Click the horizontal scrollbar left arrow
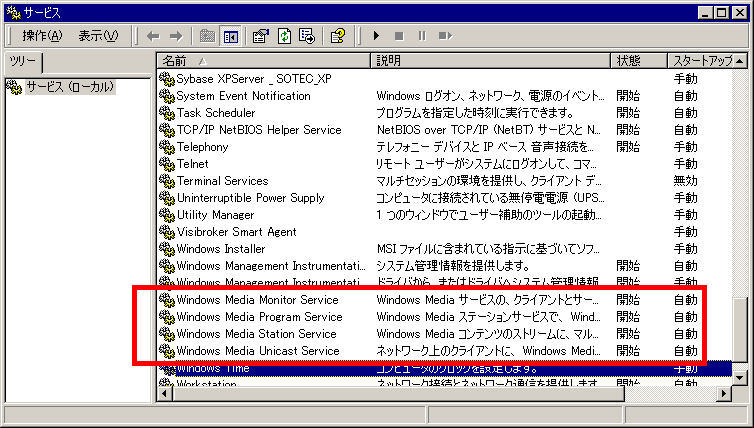 (165, 394)
